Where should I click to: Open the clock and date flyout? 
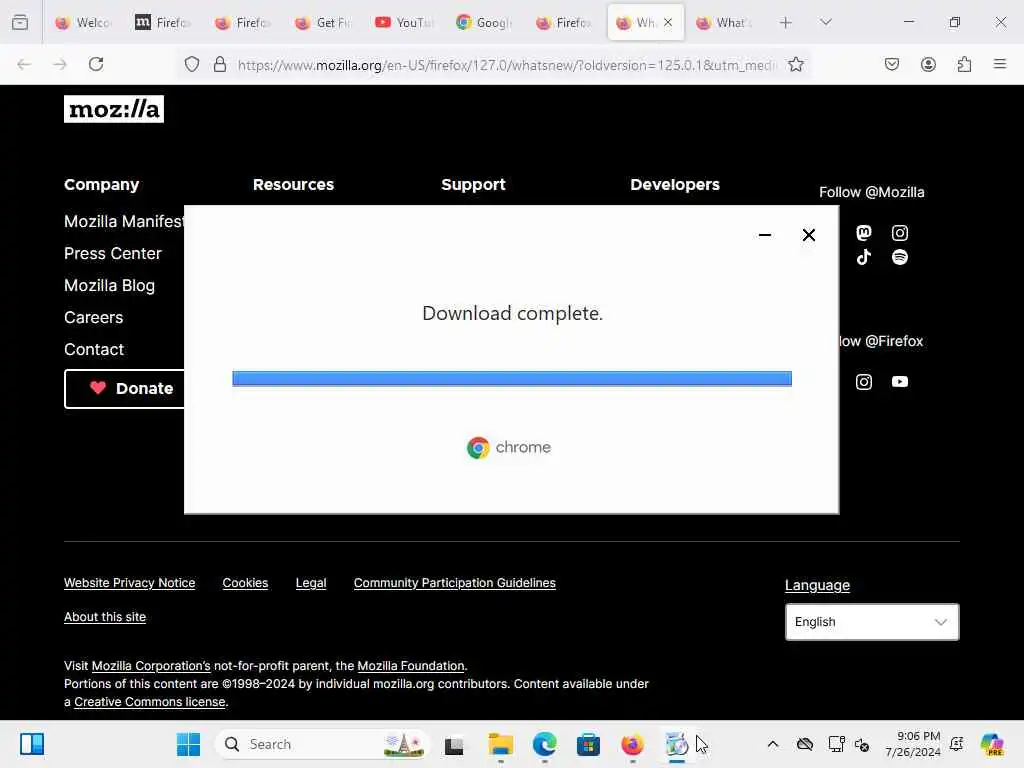[913, 744]
